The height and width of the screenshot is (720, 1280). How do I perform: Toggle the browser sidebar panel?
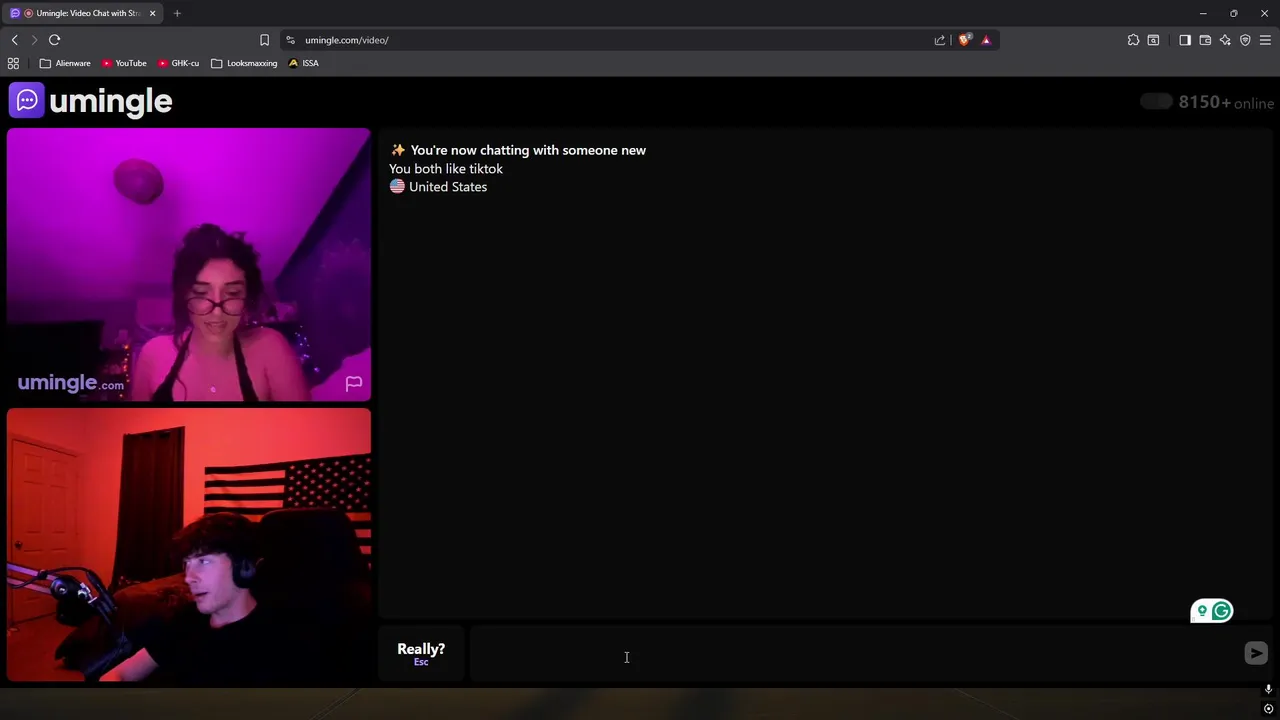coord(1185,40)
